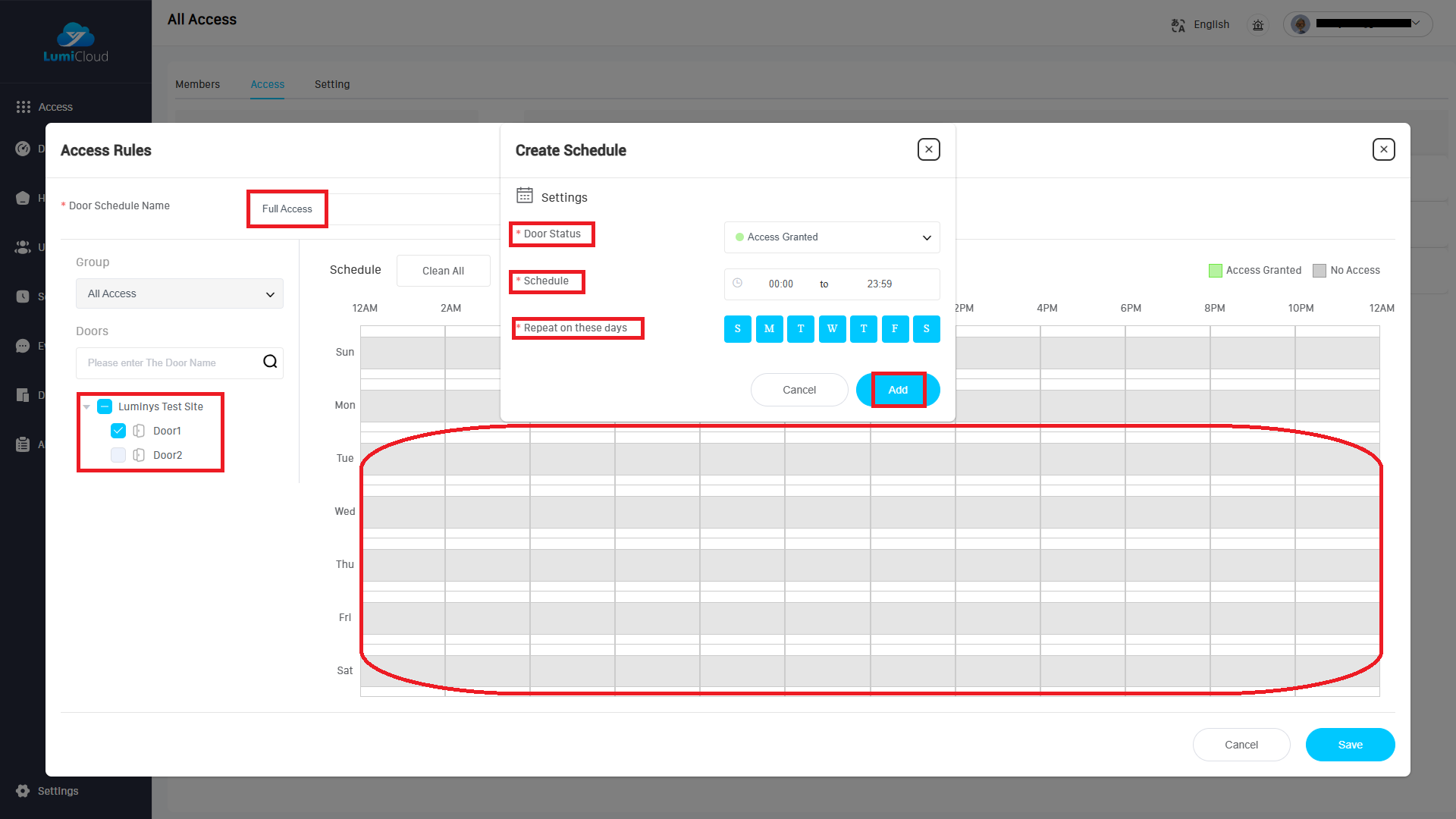This screenshot has width=1456, height=819.
Task: Click the Access Granted green legend swatch
Action: (x=1215, y=271)
